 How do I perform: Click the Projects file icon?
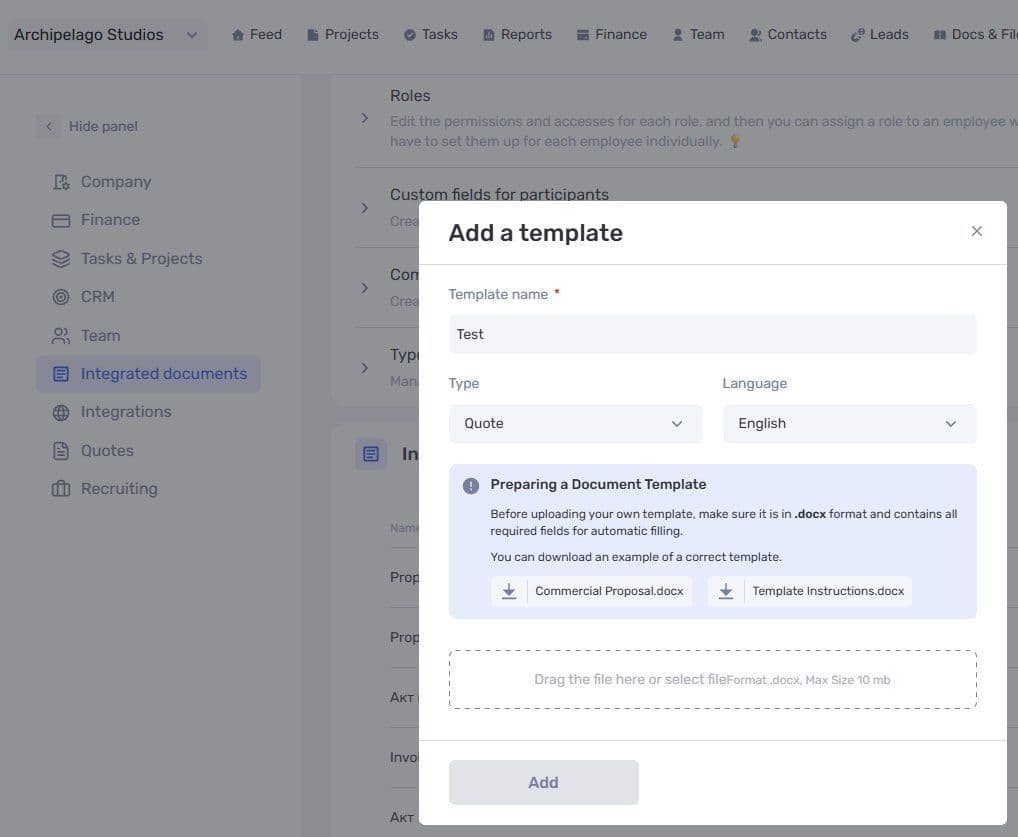312,35
